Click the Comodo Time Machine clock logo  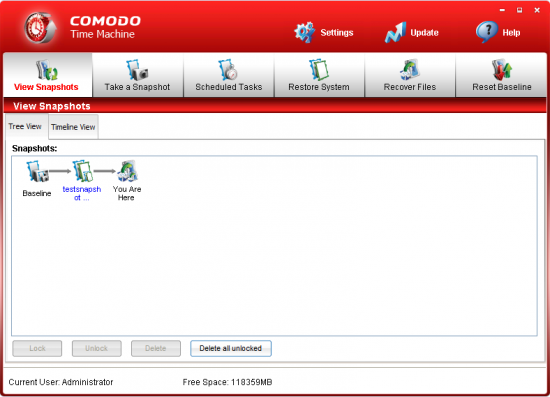point(40,28)
